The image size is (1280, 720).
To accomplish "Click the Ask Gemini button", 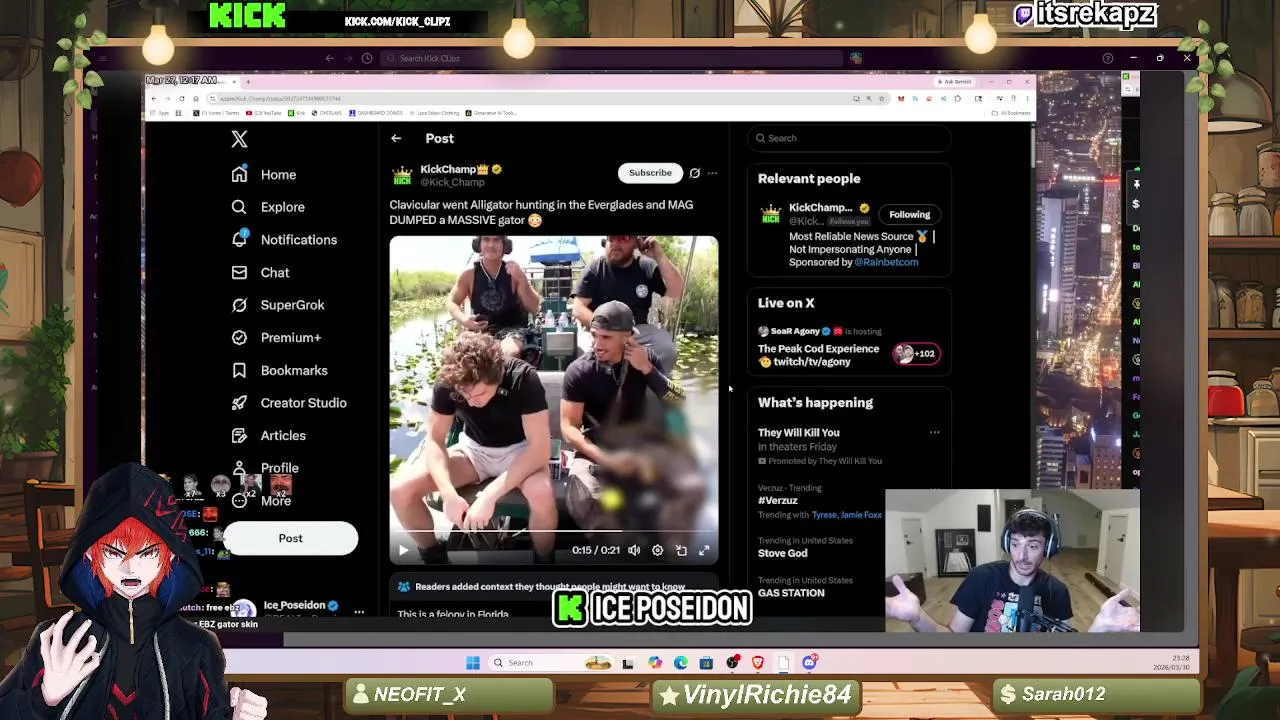I will point(955,81).
